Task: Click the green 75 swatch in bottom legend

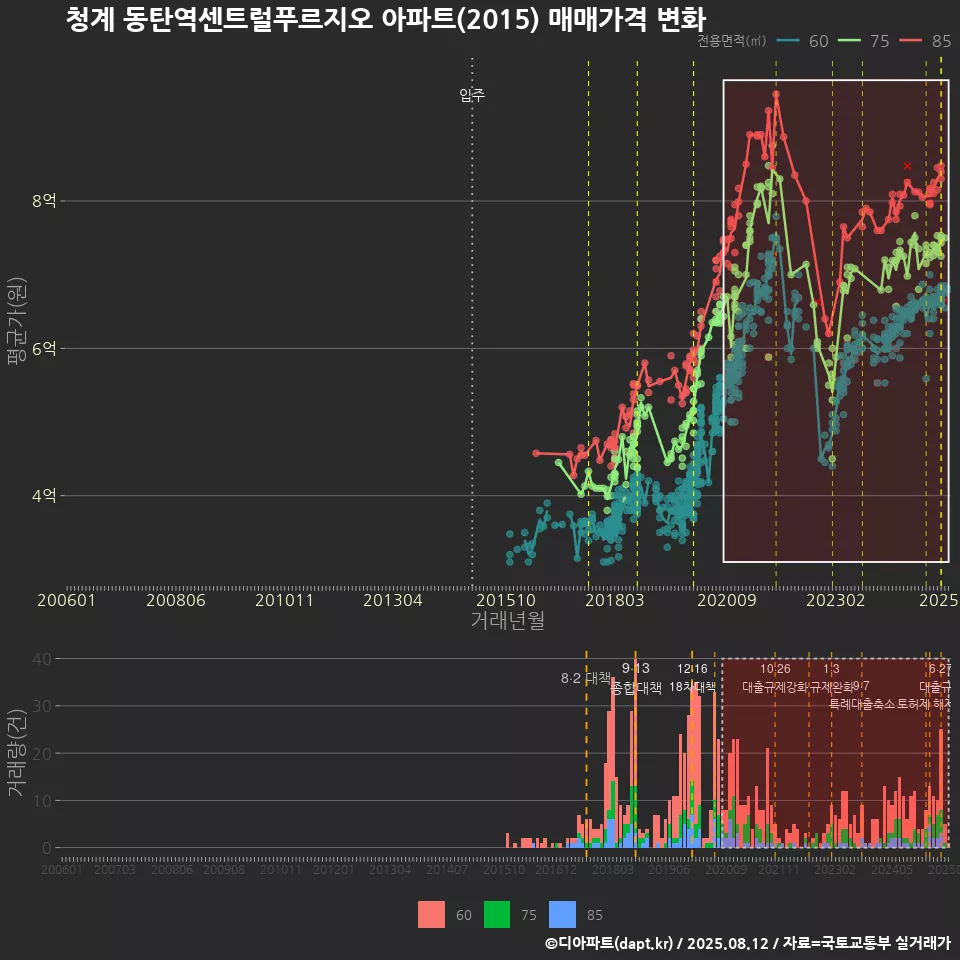Action: pyautogui.click(x=497, y=915)
